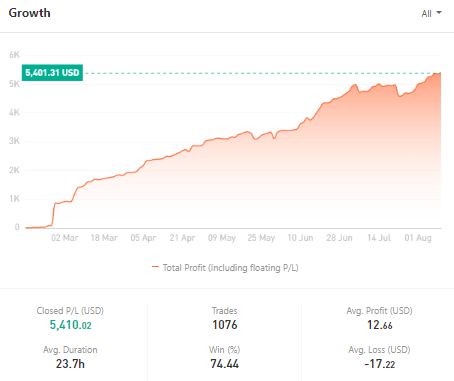454x381 pixels.
Task: Click the 3K y-axis label
Action: (14, 141)
